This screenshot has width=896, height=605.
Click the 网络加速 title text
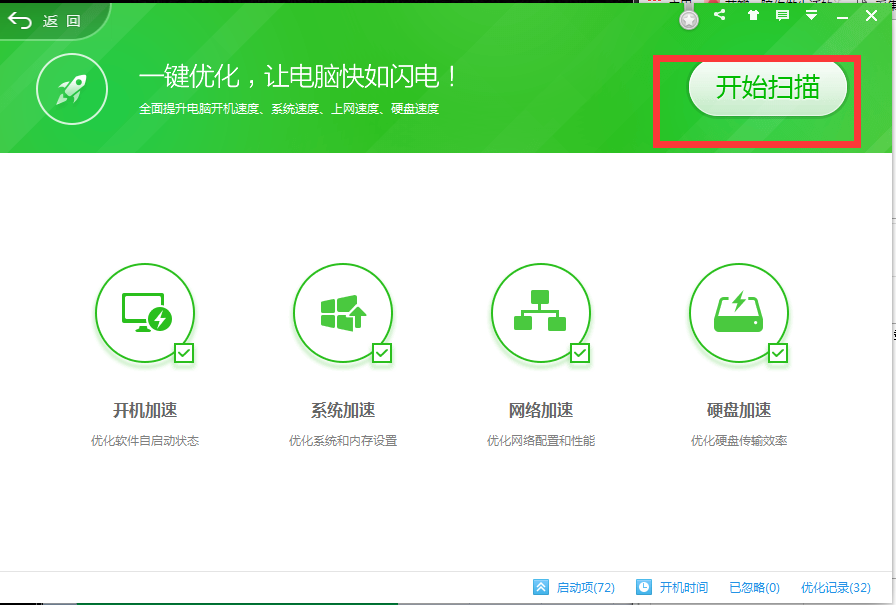coord(541,410)
